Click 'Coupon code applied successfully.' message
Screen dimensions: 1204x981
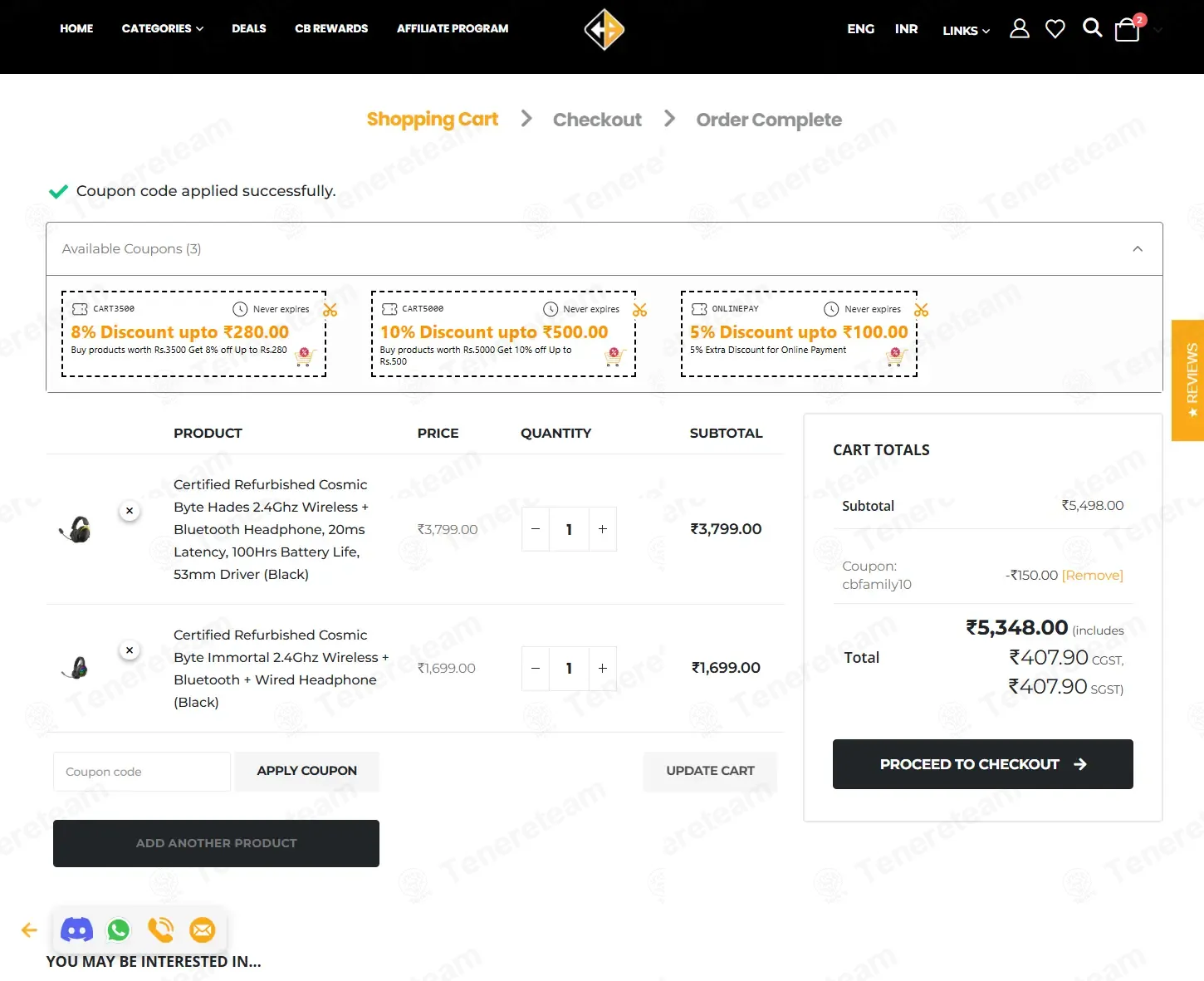click(206, 191)
